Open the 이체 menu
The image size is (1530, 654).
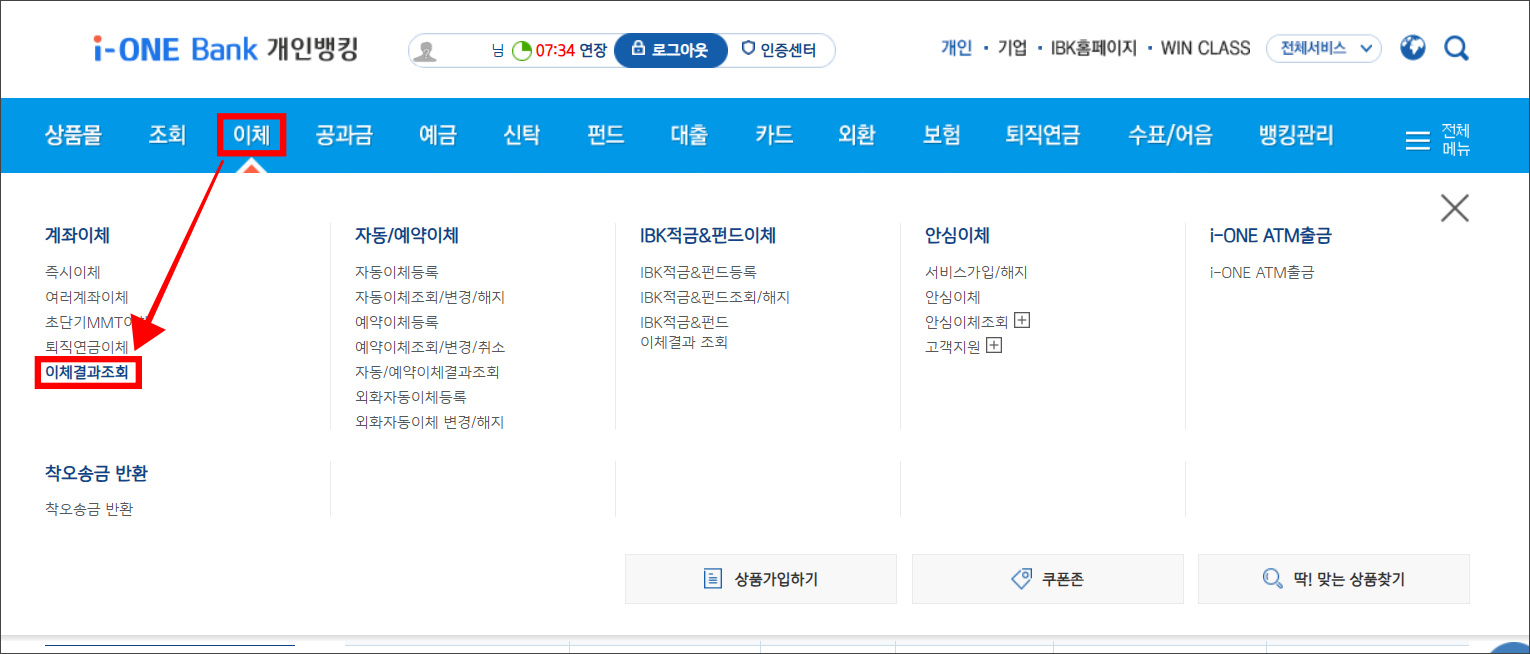click(x=252, y=135)
